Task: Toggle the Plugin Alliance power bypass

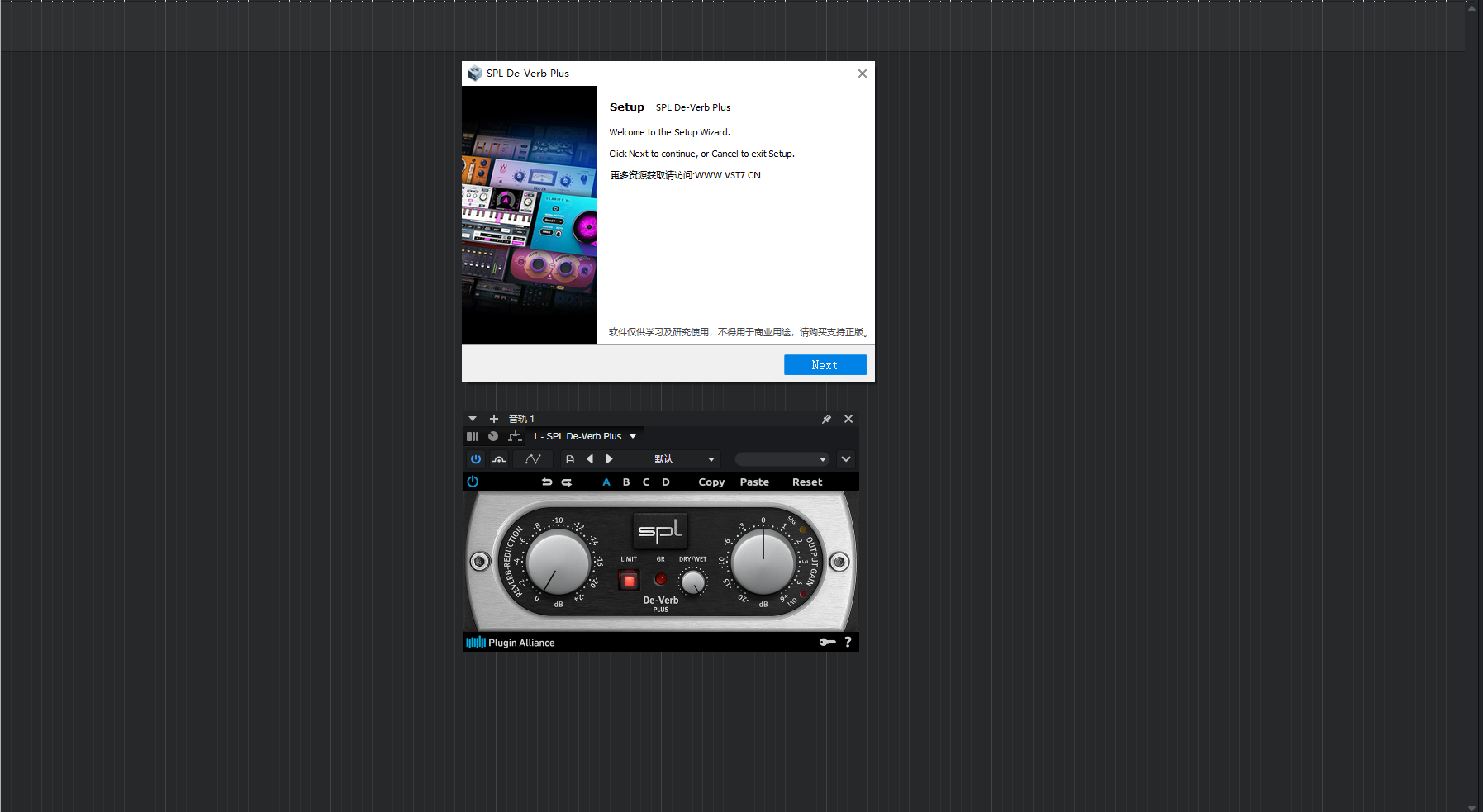Action: point(473,482)
